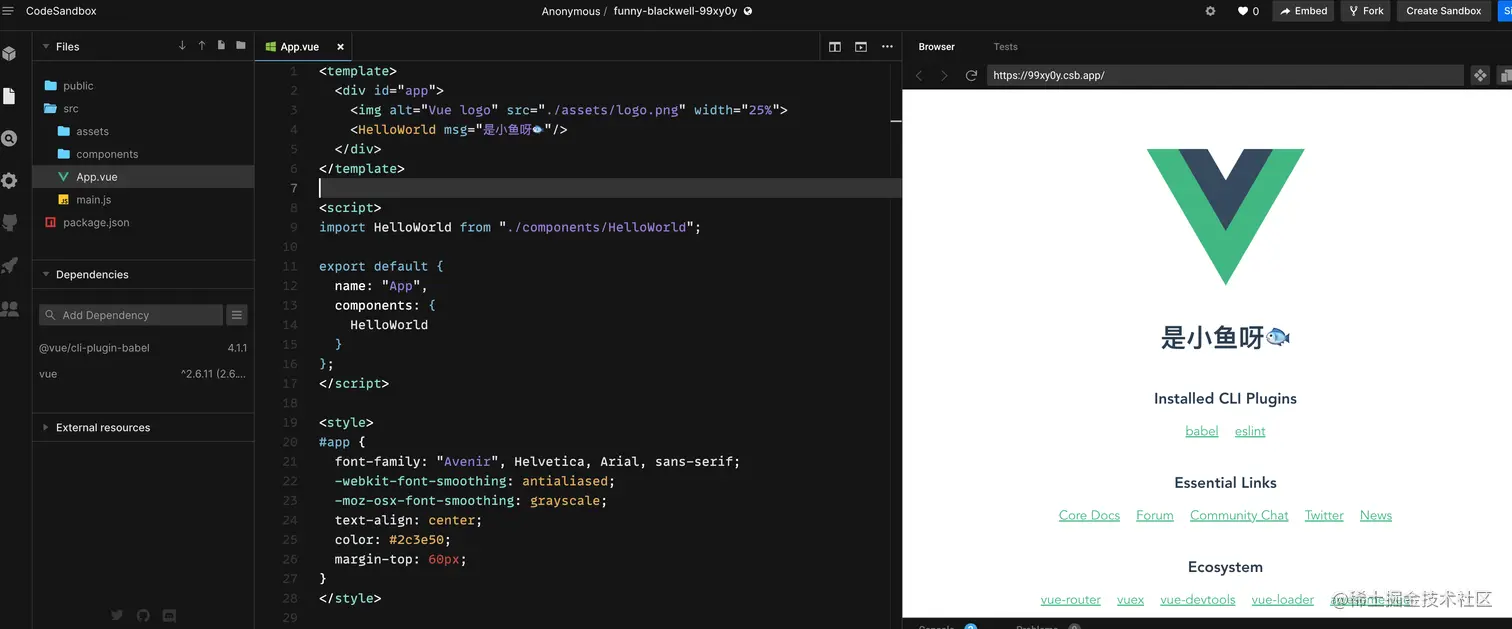Click the preview navigator grid icon
Screen dimensions: 1512x629
1480,75
